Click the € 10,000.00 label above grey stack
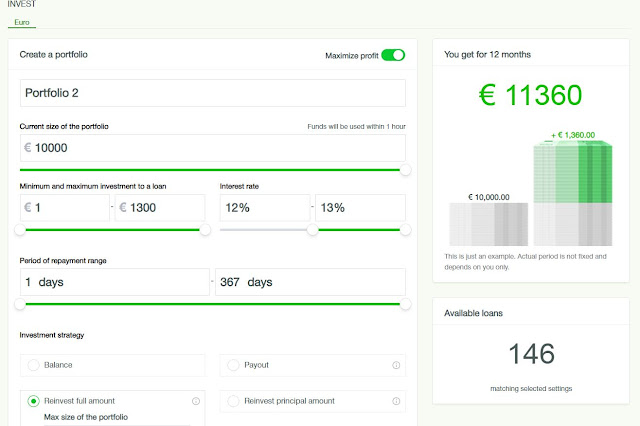640x426 pixels. [x=489, y=197]
